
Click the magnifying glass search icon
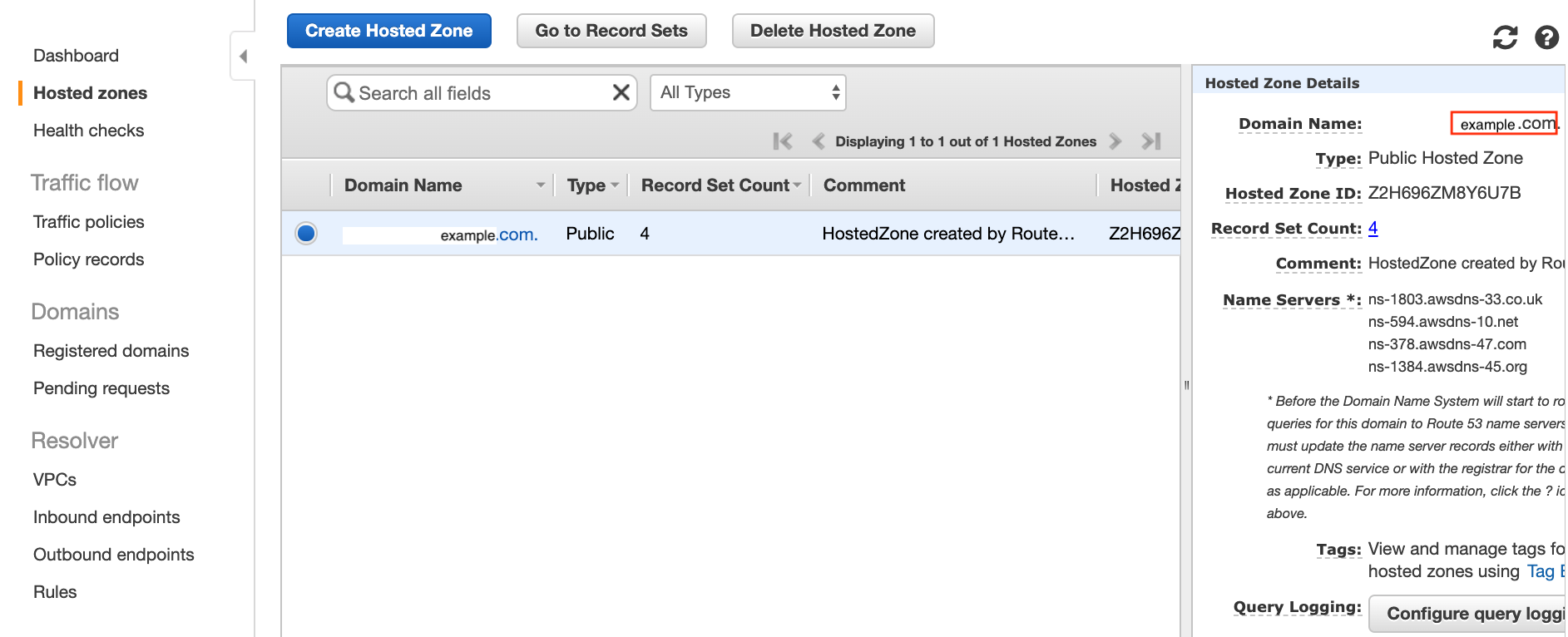point(344,92)
